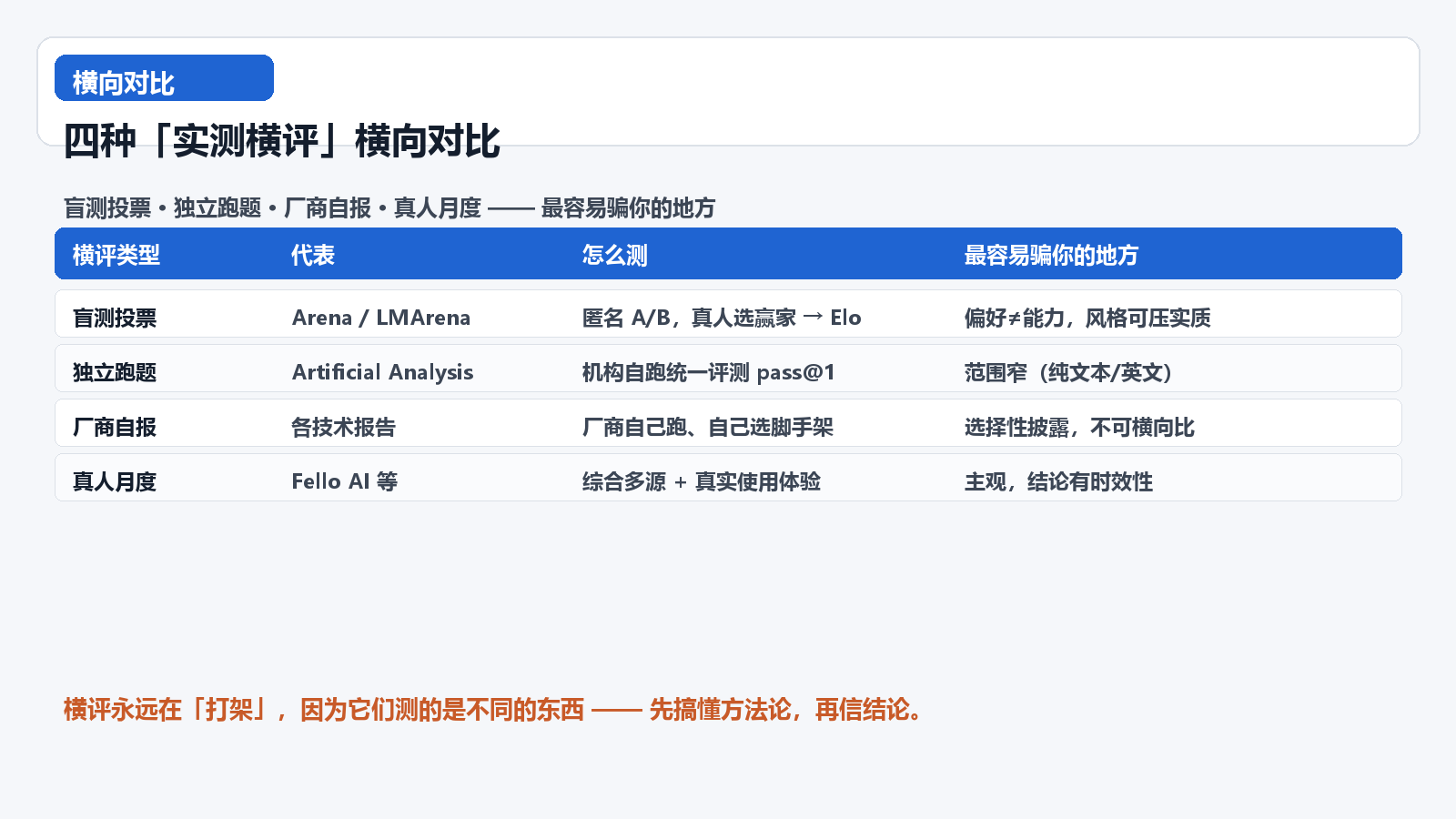Click the 综合多源 + 真实使用体验 cell
The height and width of the screenshot is (819, 1456).
click(702, 481)
